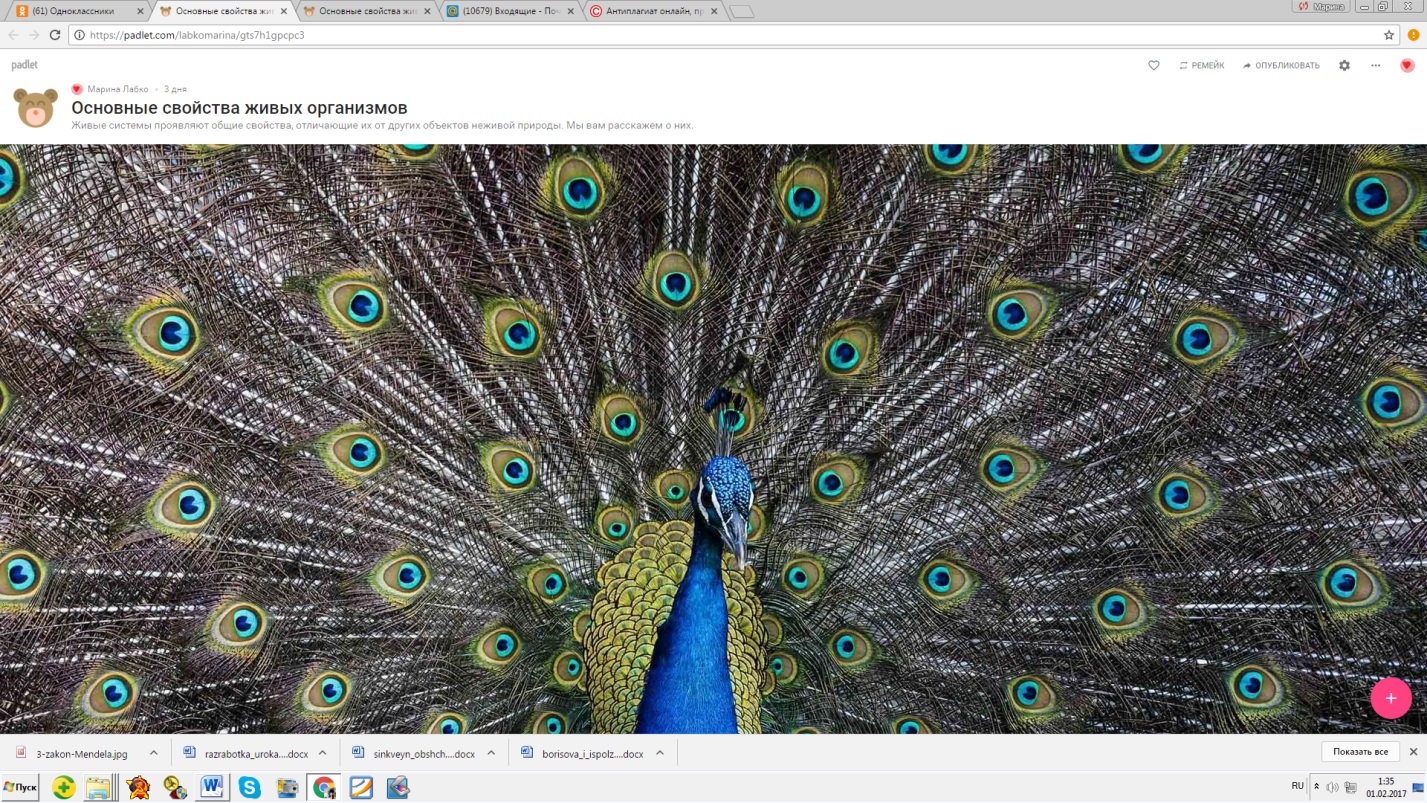
Task: Click the volume icon in system tray
Action: pyautogui.click(x=1332, y=787)
